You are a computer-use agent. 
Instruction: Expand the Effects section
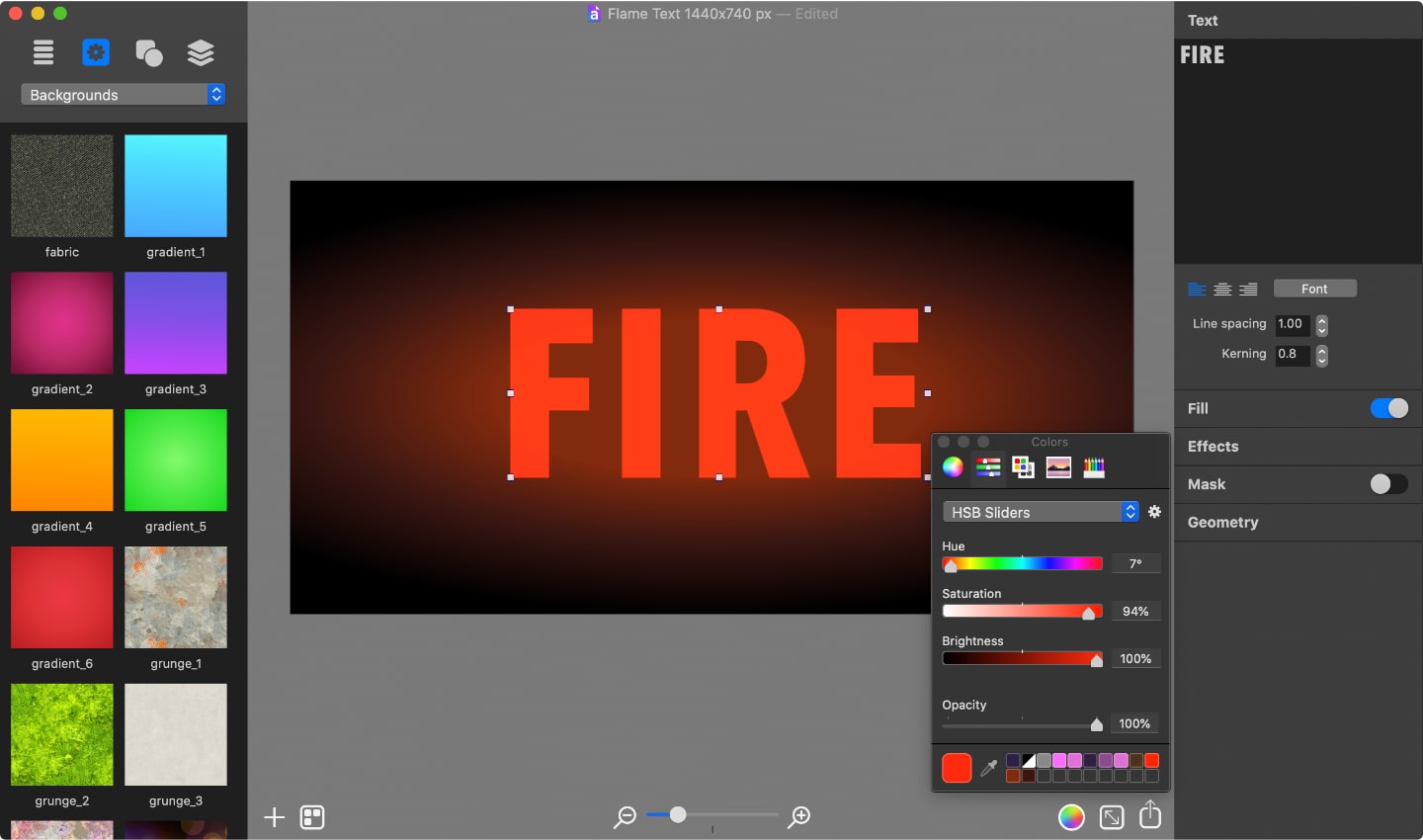point(1213,446)
